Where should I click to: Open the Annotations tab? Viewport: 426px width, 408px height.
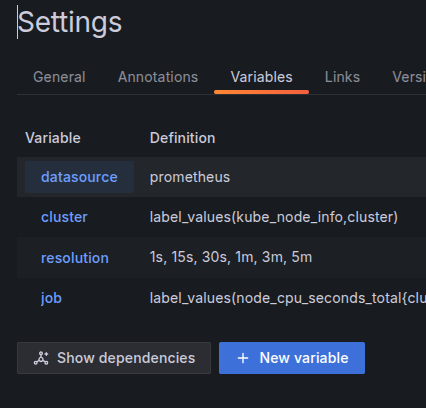click(158, 77)
